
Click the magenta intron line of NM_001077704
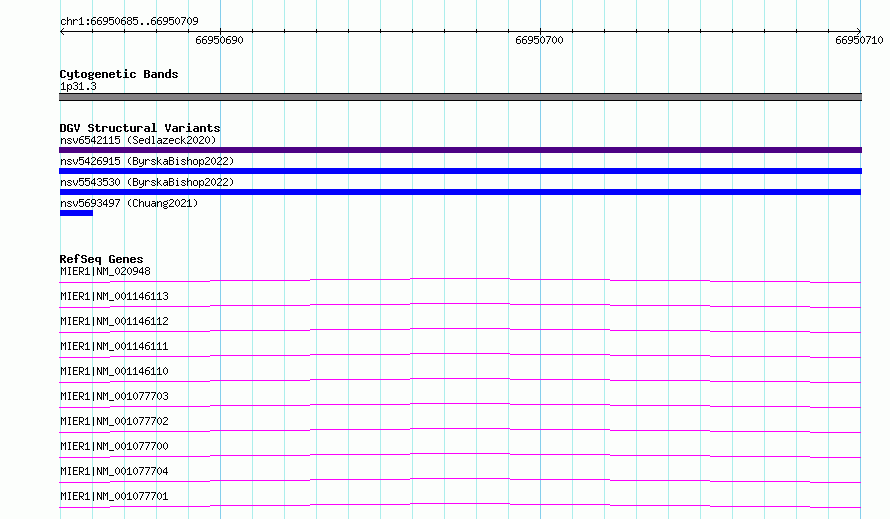460,479
